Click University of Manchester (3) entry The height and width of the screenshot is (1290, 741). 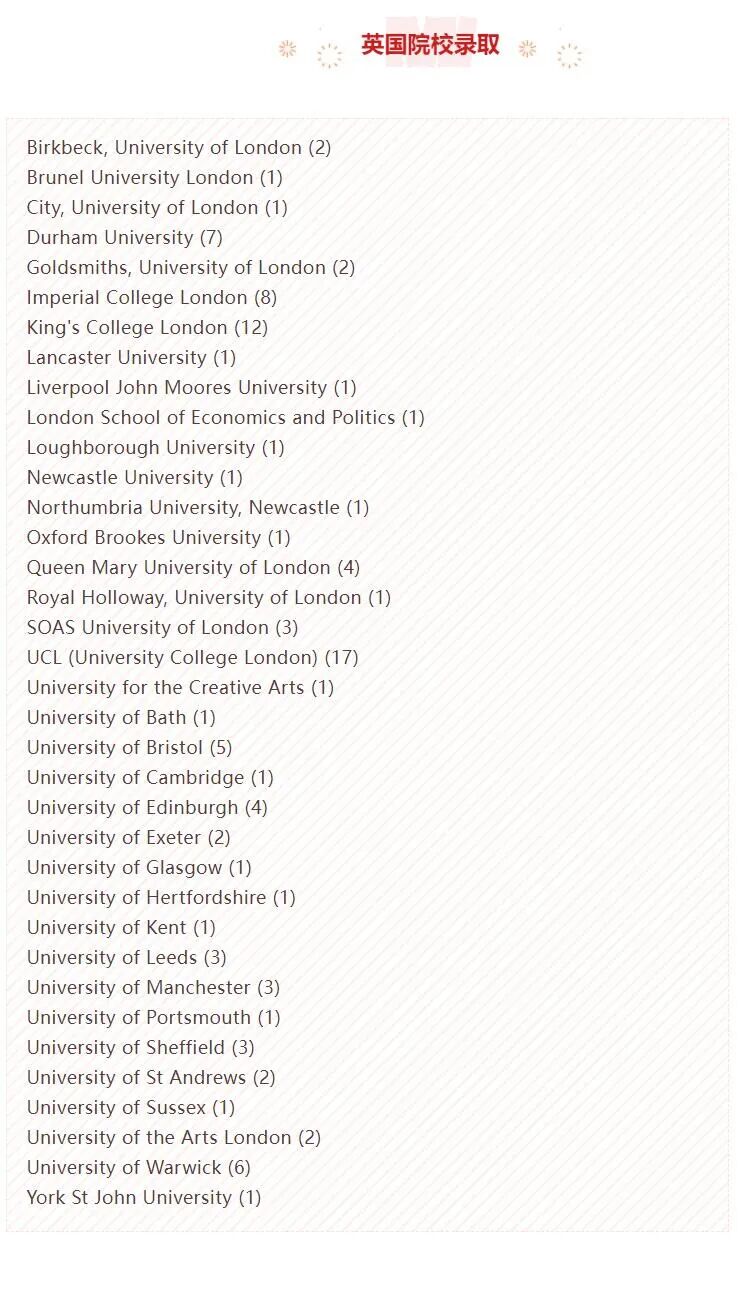click(153, 988)
